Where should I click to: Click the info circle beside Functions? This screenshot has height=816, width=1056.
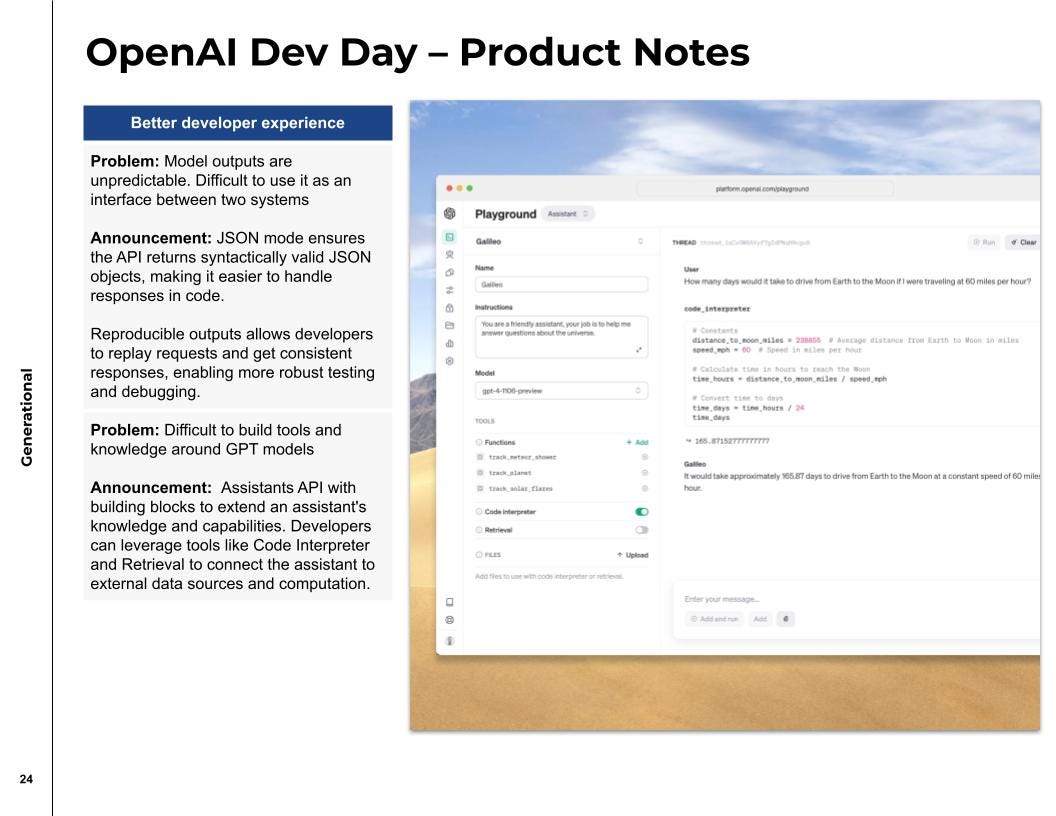point(479,442)
